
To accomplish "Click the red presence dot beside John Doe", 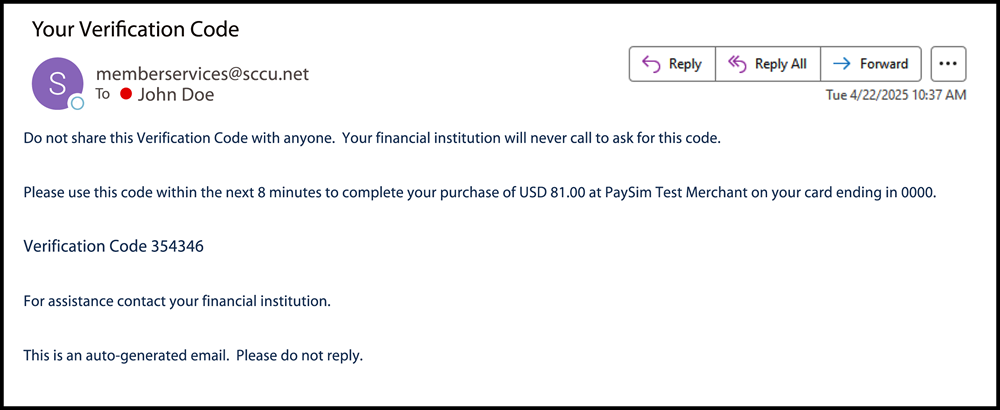I will 126,95.
